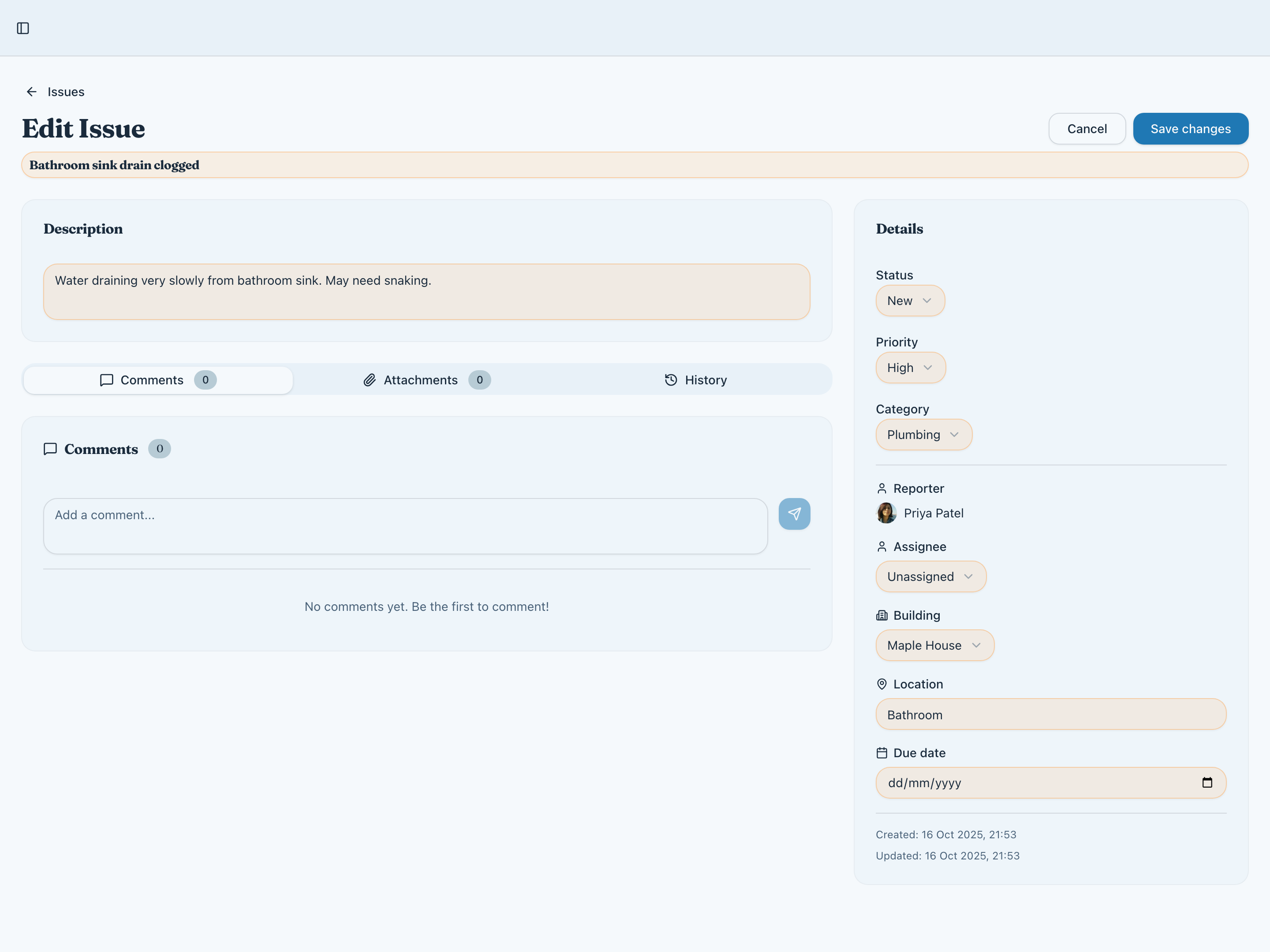Switch to the History tab

(x=696, y=380)
